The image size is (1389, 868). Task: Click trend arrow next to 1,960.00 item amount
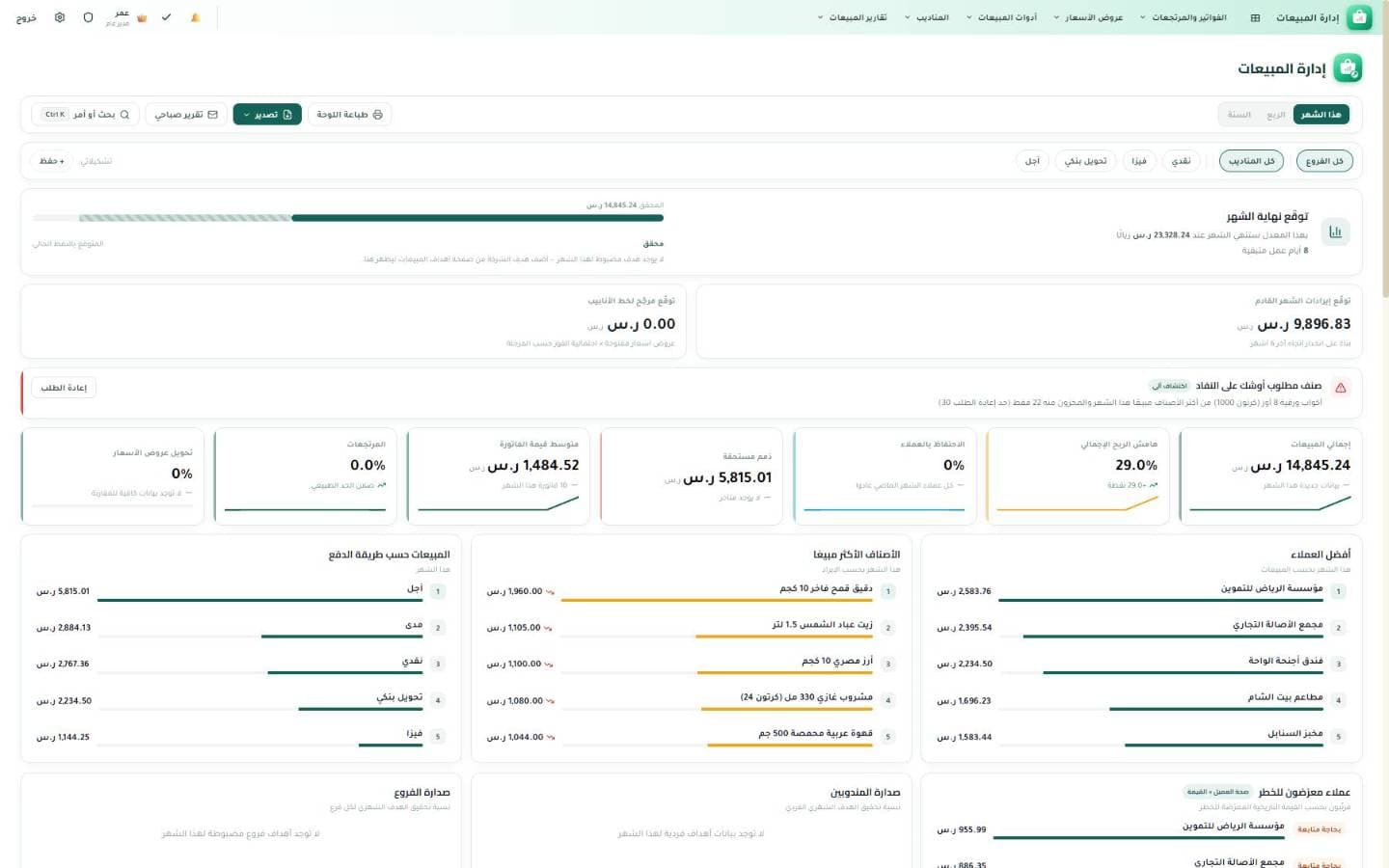pyautogui.click(x=549, y=592)
